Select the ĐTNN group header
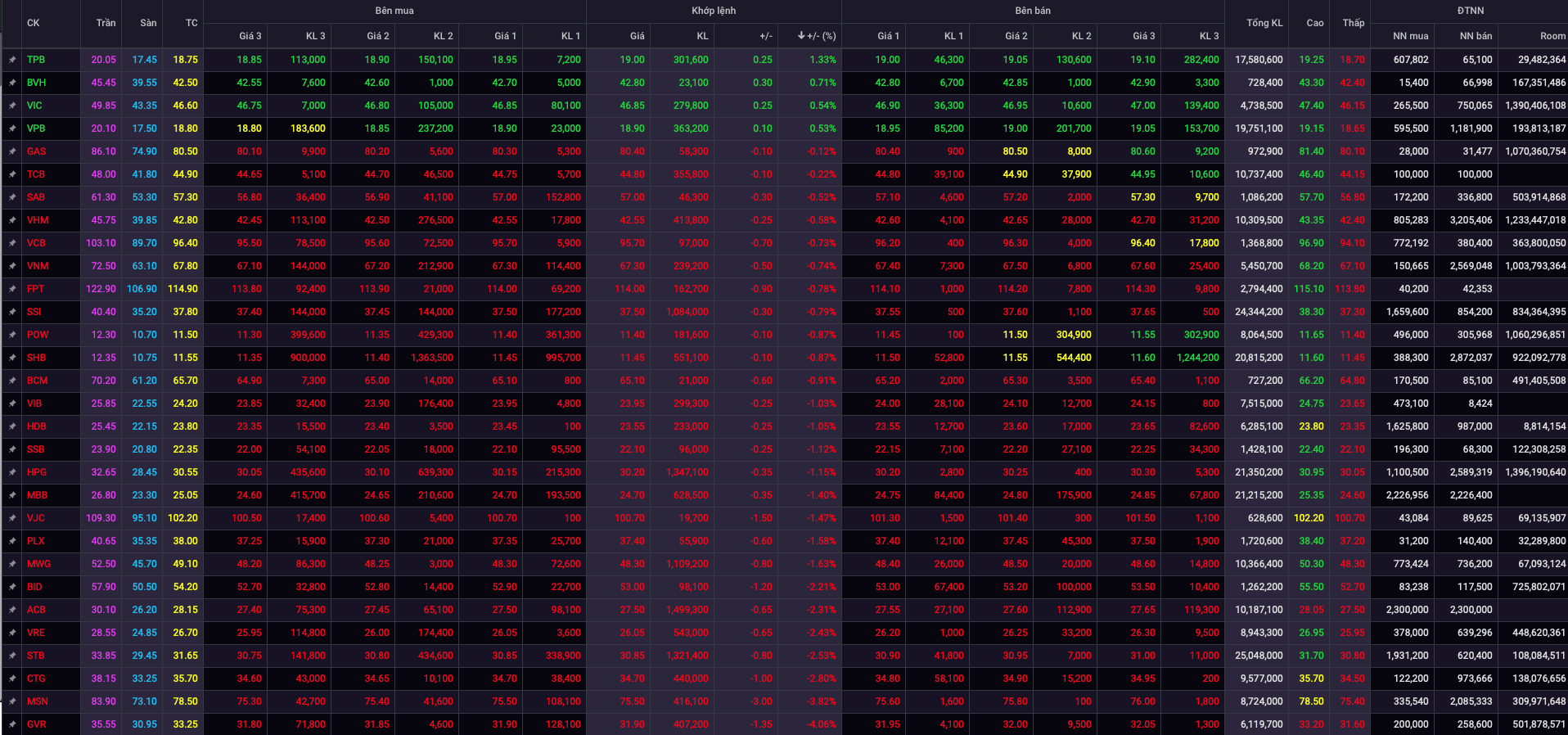The width and height of the screenshot is (1568, 735). point(1470,11)
